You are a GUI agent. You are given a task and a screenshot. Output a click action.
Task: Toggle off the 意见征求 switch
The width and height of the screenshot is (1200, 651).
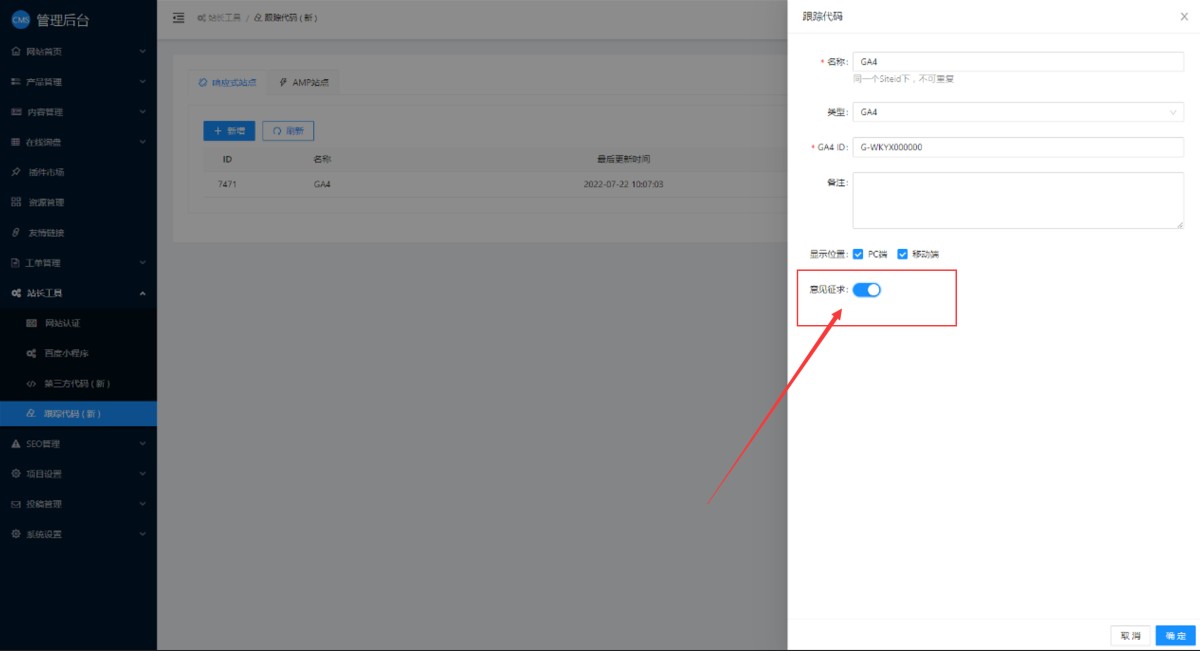[x=866, y=290]
